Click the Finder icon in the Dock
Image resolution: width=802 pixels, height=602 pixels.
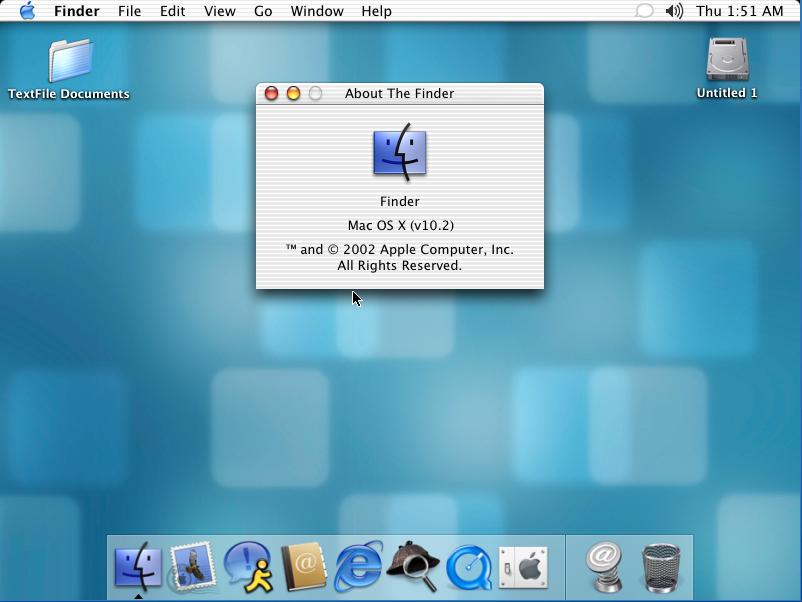click(138, 566)
